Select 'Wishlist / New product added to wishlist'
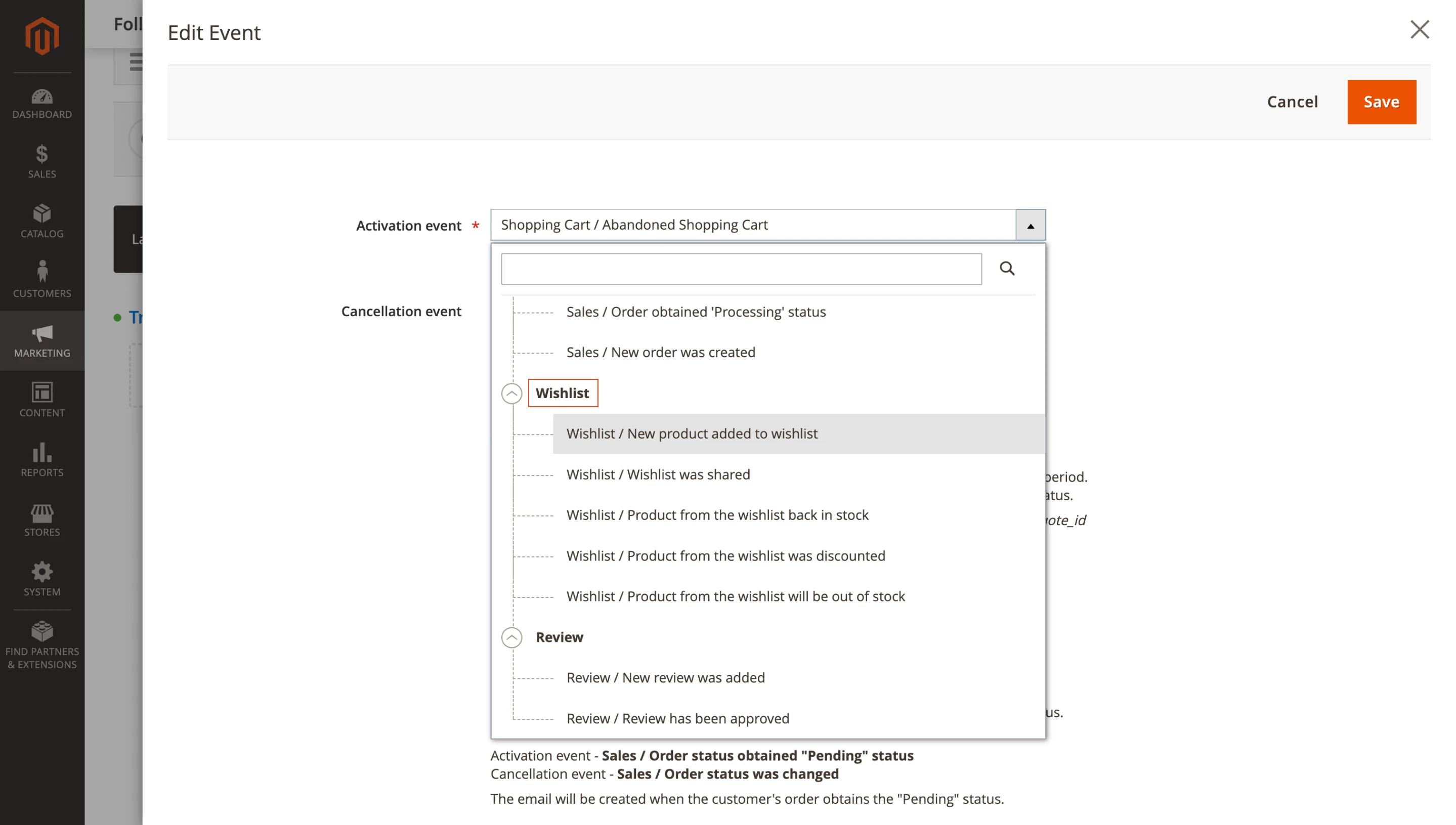 tap(691, 433)
